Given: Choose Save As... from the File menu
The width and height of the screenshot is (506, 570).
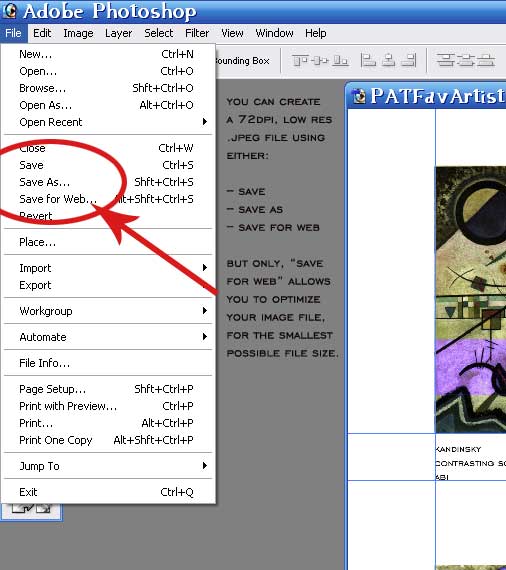Looking at the screenshot, I should (x=108, y=182).
